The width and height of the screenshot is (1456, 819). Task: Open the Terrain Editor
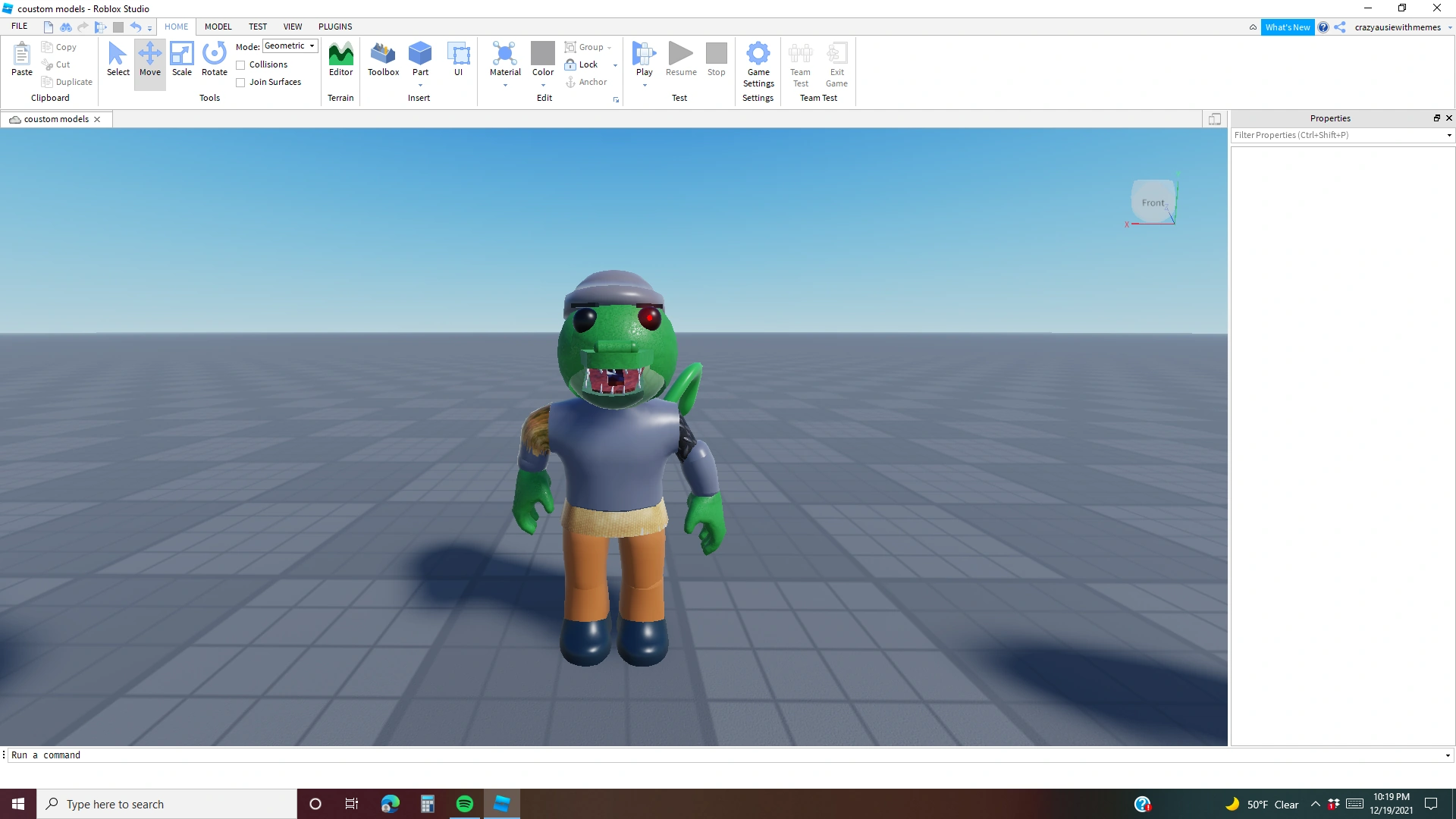[x=340, y=59]
